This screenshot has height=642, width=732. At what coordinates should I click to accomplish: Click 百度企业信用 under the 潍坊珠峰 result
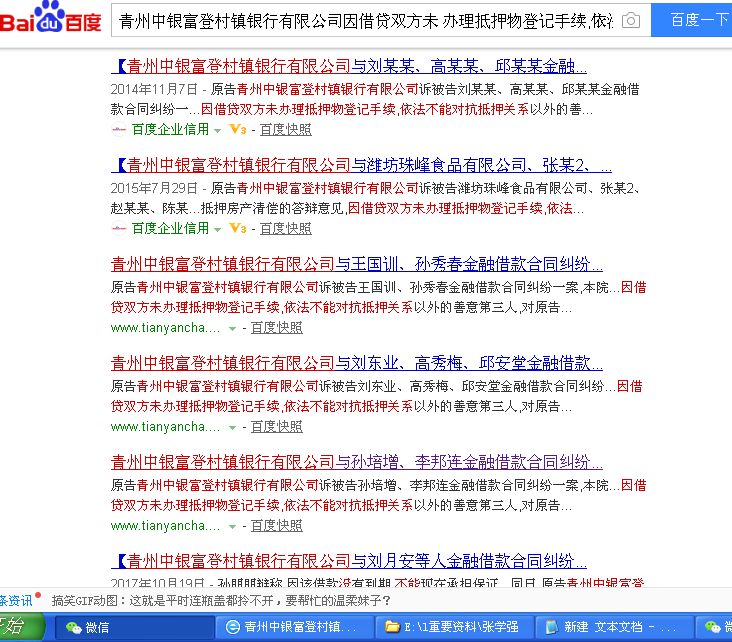click(170, 228)
